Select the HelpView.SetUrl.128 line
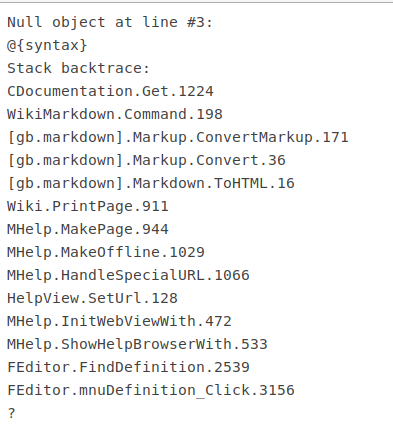Screen dimensions: 393x430 [x=92, y=298]
